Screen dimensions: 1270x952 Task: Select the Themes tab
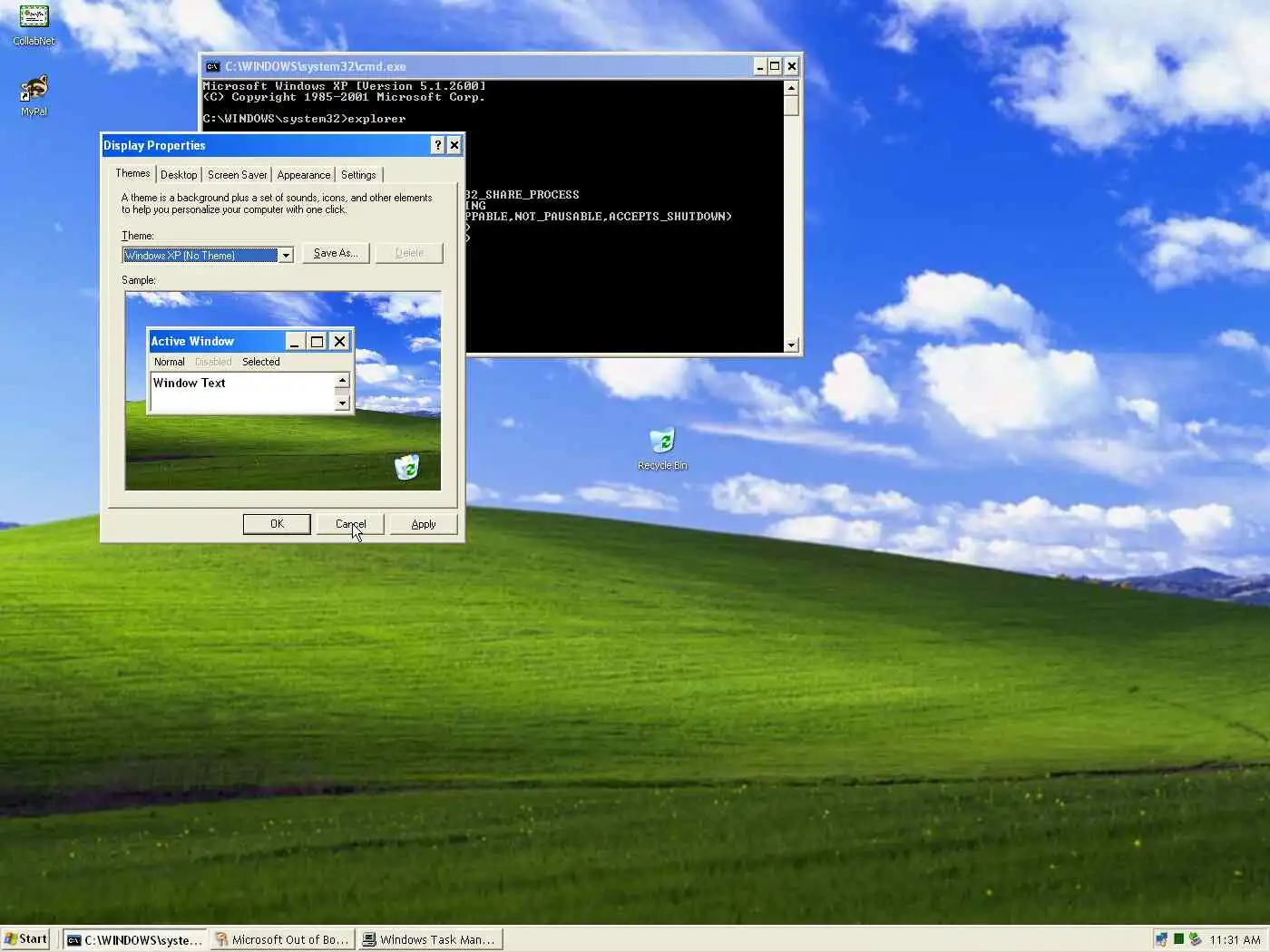point(132,173)
